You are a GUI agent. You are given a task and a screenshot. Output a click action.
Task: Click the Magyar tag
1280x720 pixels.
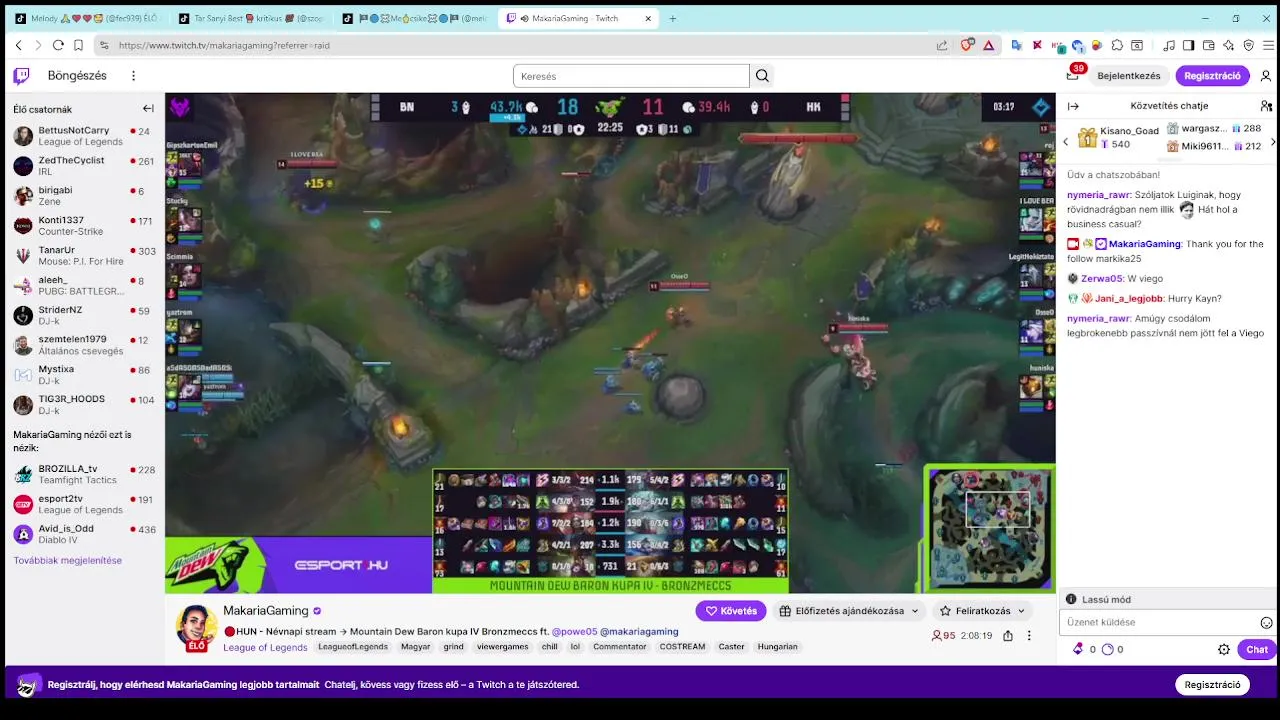(x=415, y=647)
